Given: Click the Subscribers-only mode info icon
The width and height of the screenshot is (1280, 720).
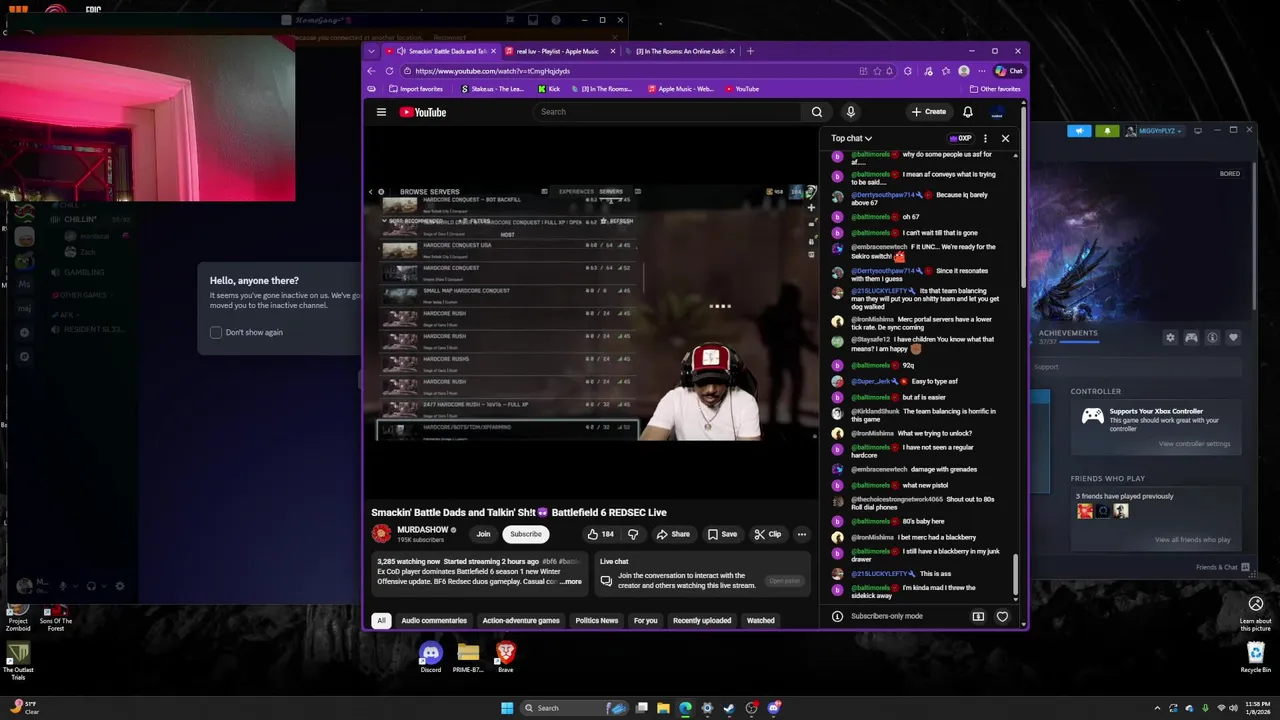Looking at the screenshot, I should (x=837, y=616).
